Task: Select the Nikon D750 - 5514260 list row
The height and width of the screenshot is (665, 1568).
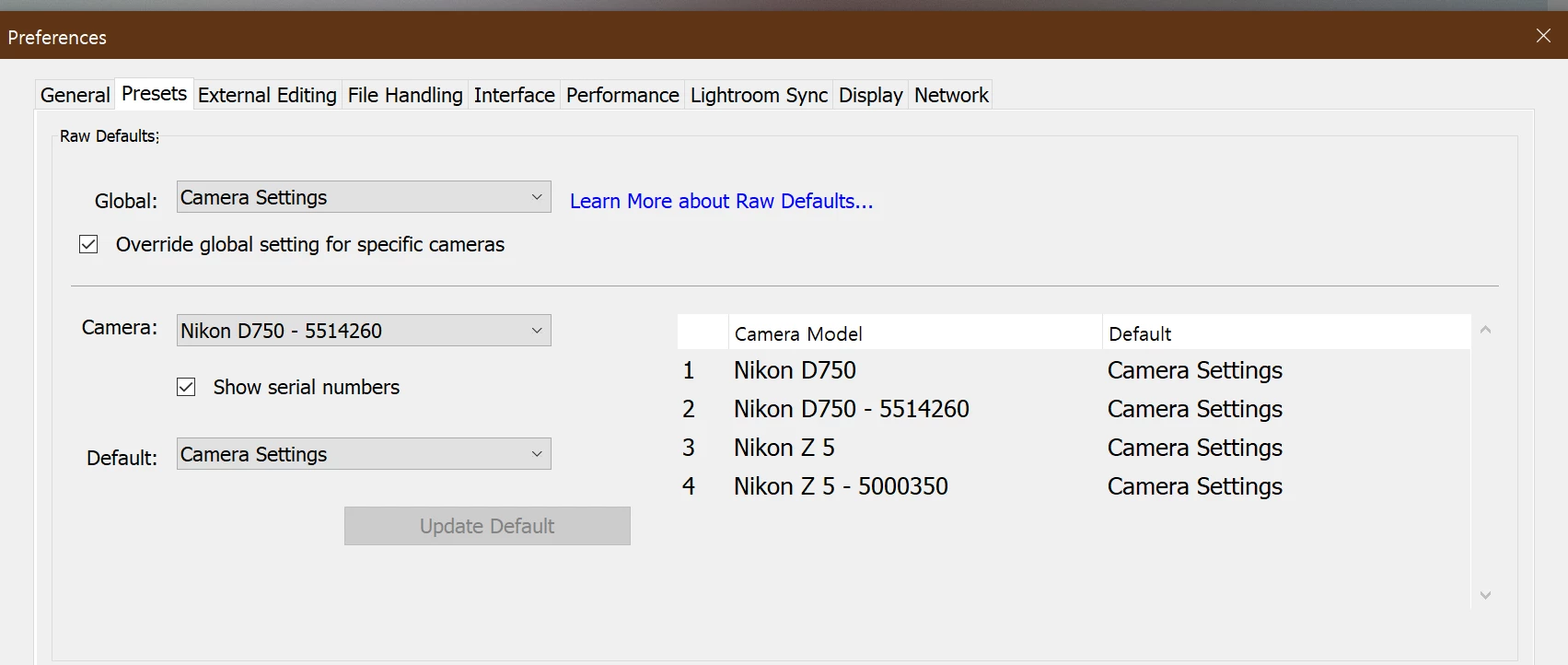Action: (1074, 409)
